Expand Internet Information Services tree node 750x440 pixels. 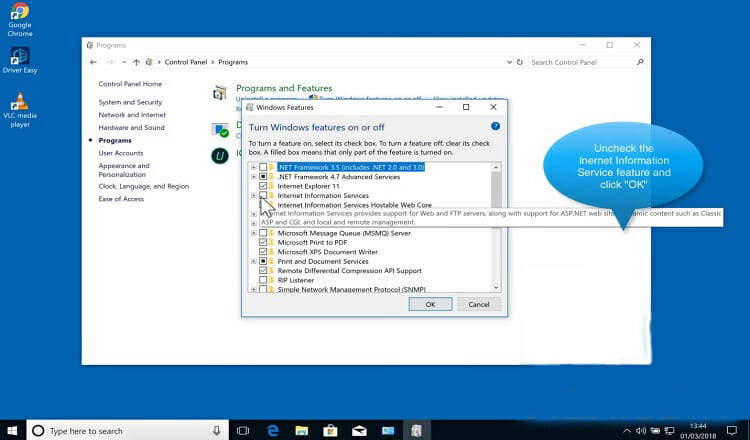point(254,195)
